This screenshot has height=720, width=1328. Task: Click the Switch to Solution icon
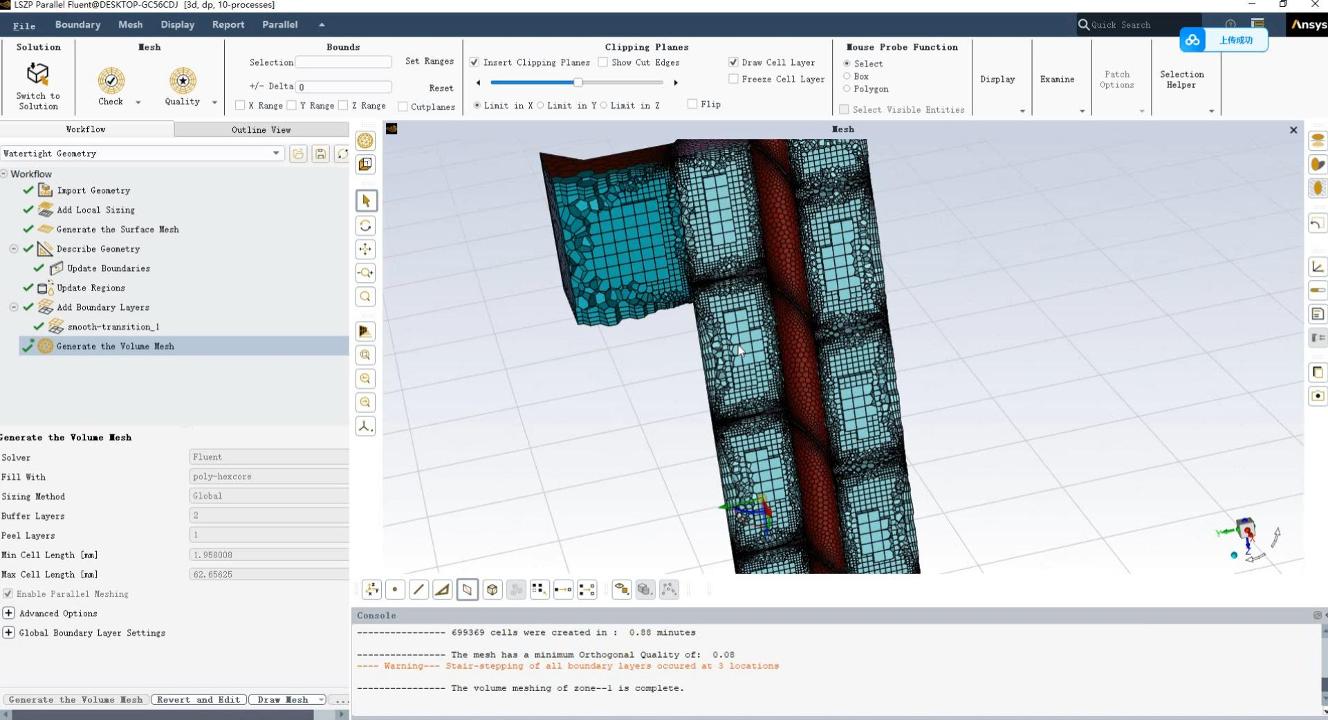click(38, 74)
